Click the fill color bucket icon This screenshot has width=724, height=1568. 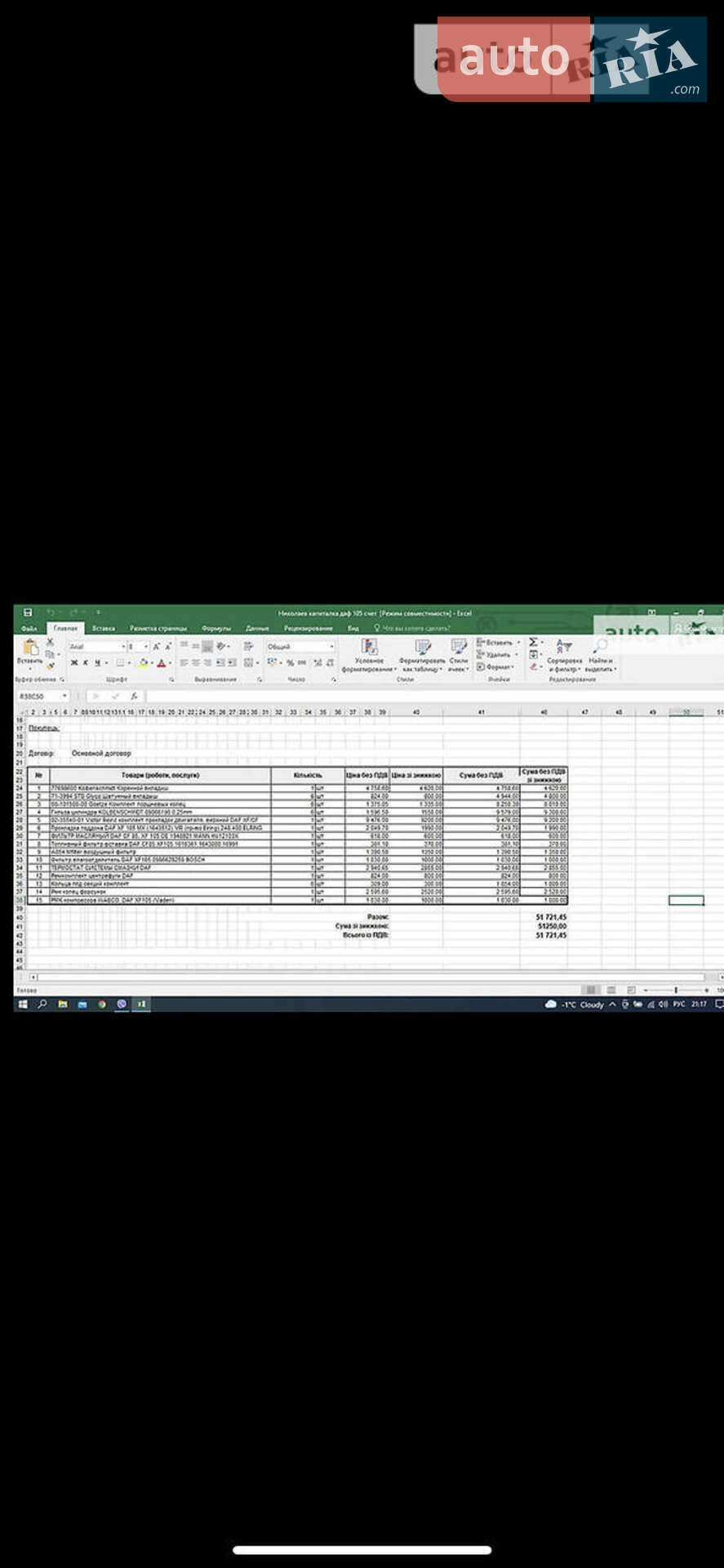143,662
